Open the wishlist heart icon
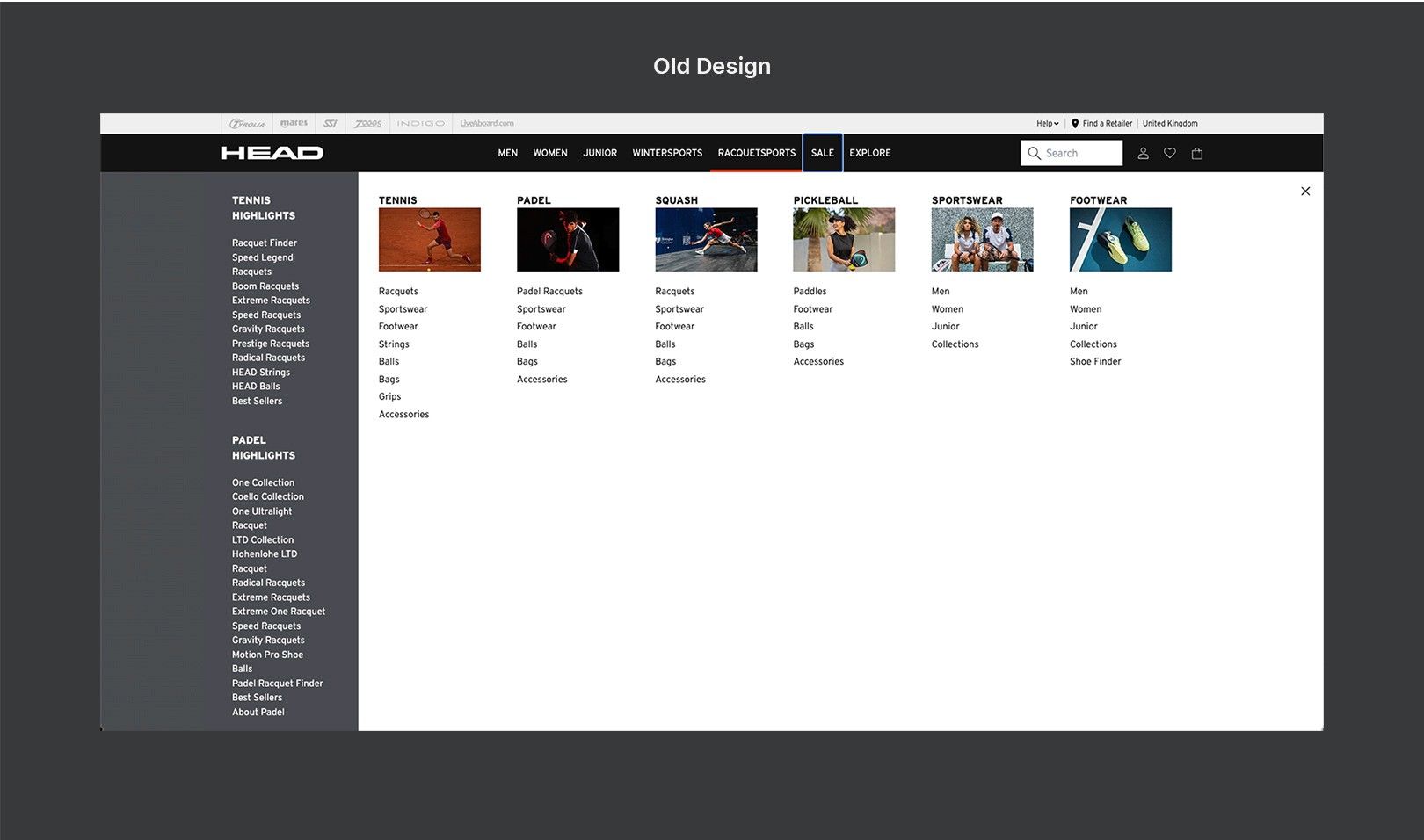 [1170, 153]
